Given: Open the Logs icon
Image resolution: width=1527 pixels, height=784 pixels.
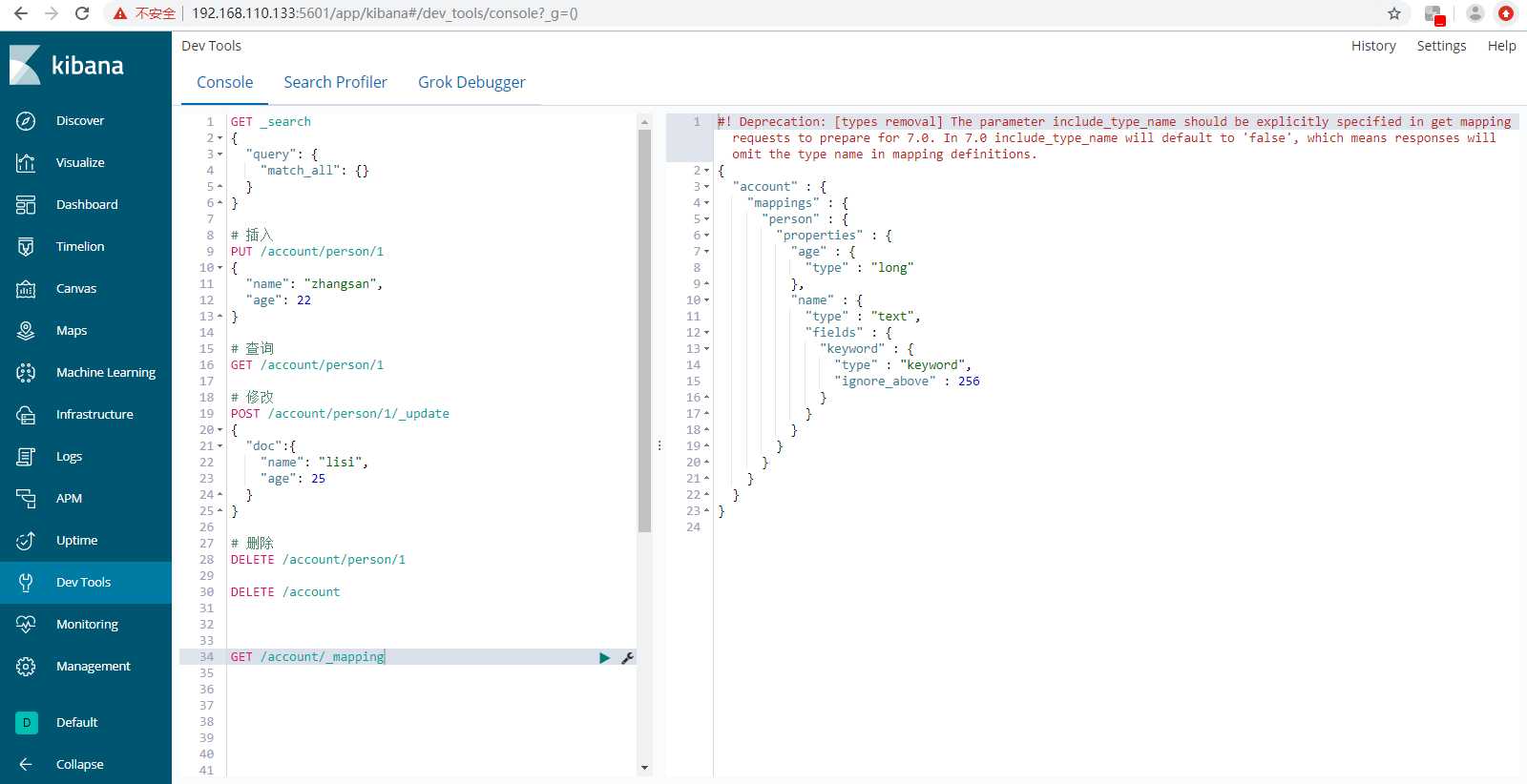Looking at the screenshot, I should coord(26,457).
